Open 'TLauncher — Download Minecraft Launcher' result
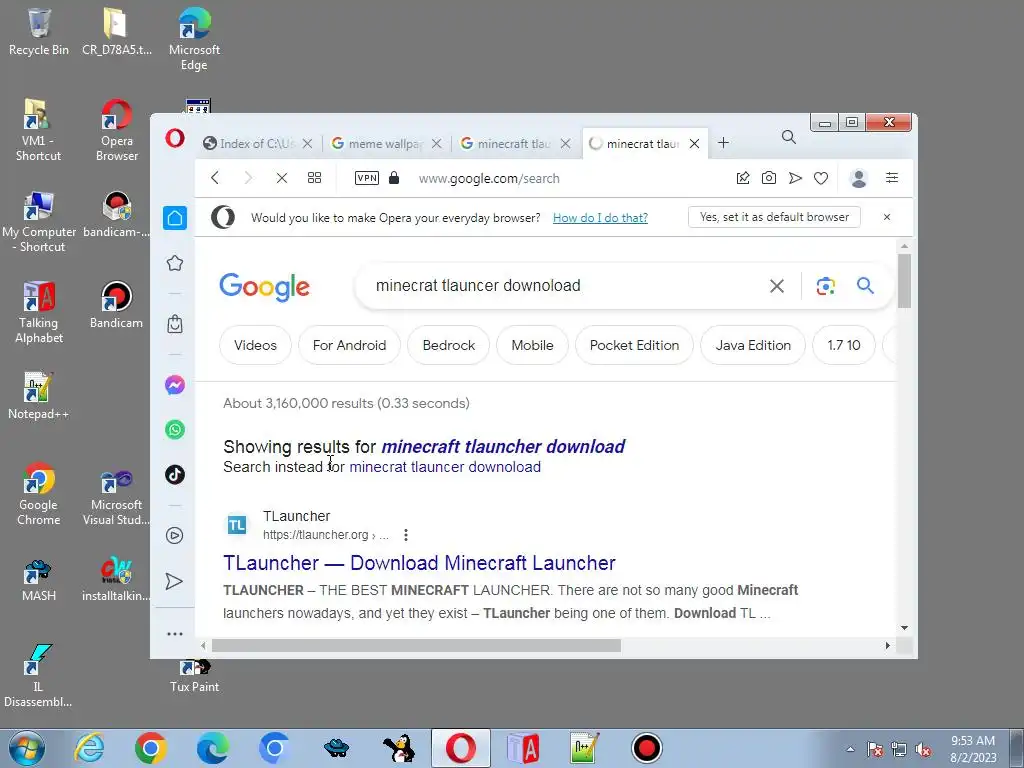1024x768 pixels. pos(419,563)
